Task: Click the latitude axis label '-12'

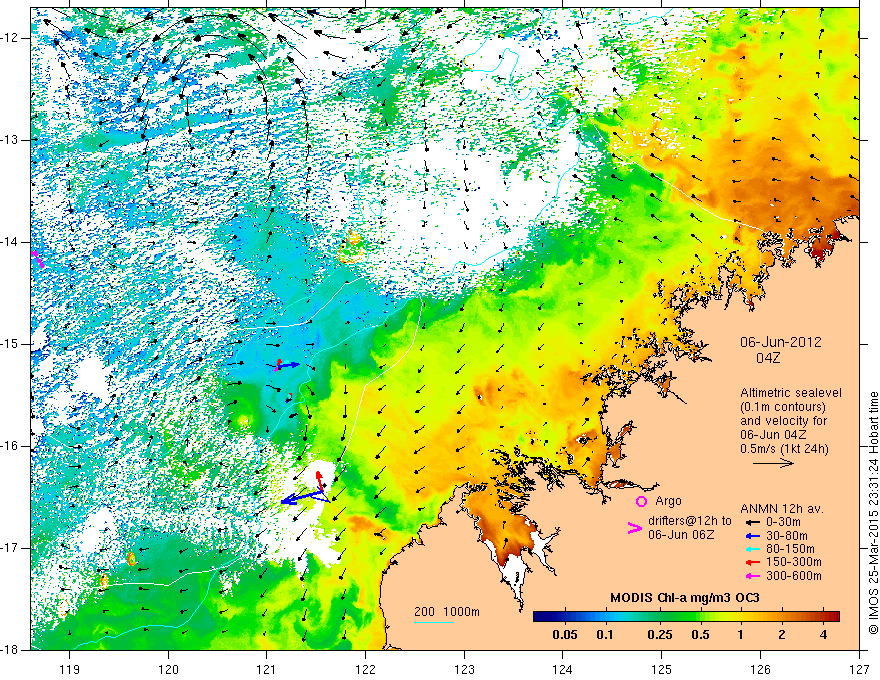Action: tap(10, 38)
